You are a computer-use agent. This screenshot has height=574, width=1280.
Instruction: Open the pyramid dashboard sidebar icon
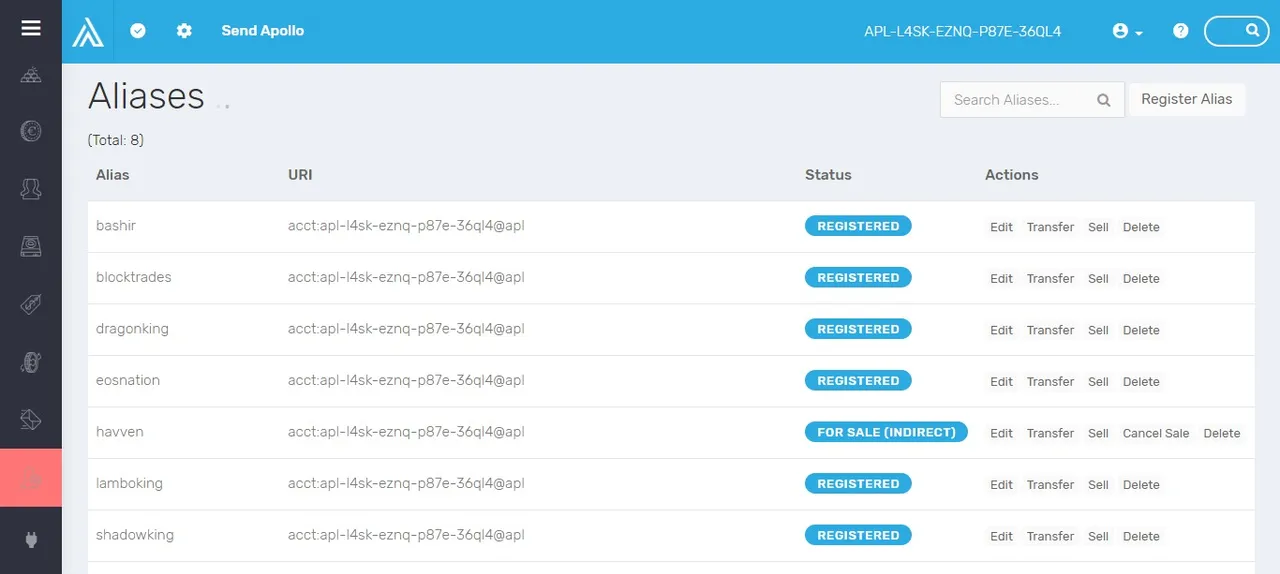click(x=31, y=74)
